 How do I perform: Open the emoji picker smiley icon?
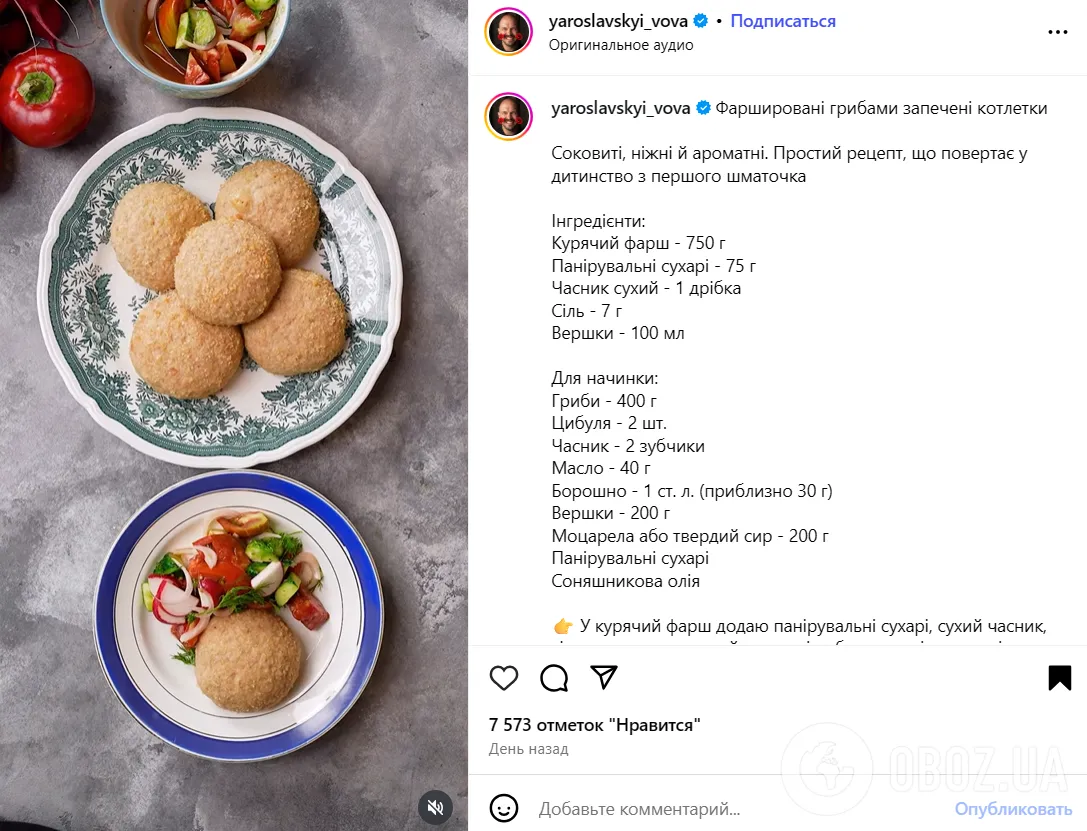click(x=504, y=808)
